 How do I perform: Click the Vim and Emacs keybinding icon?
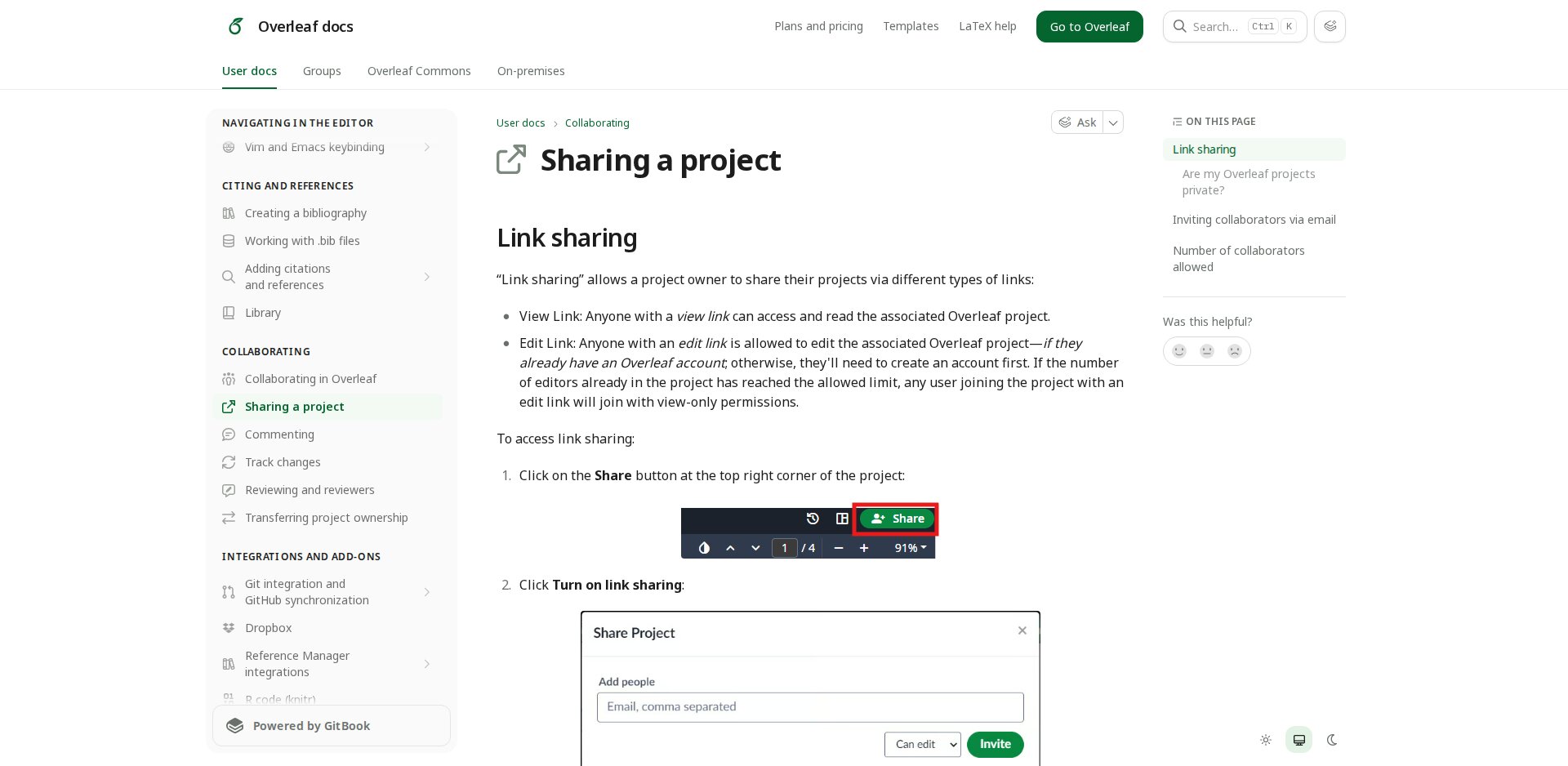pyautogui.click(x=229, y=147)
